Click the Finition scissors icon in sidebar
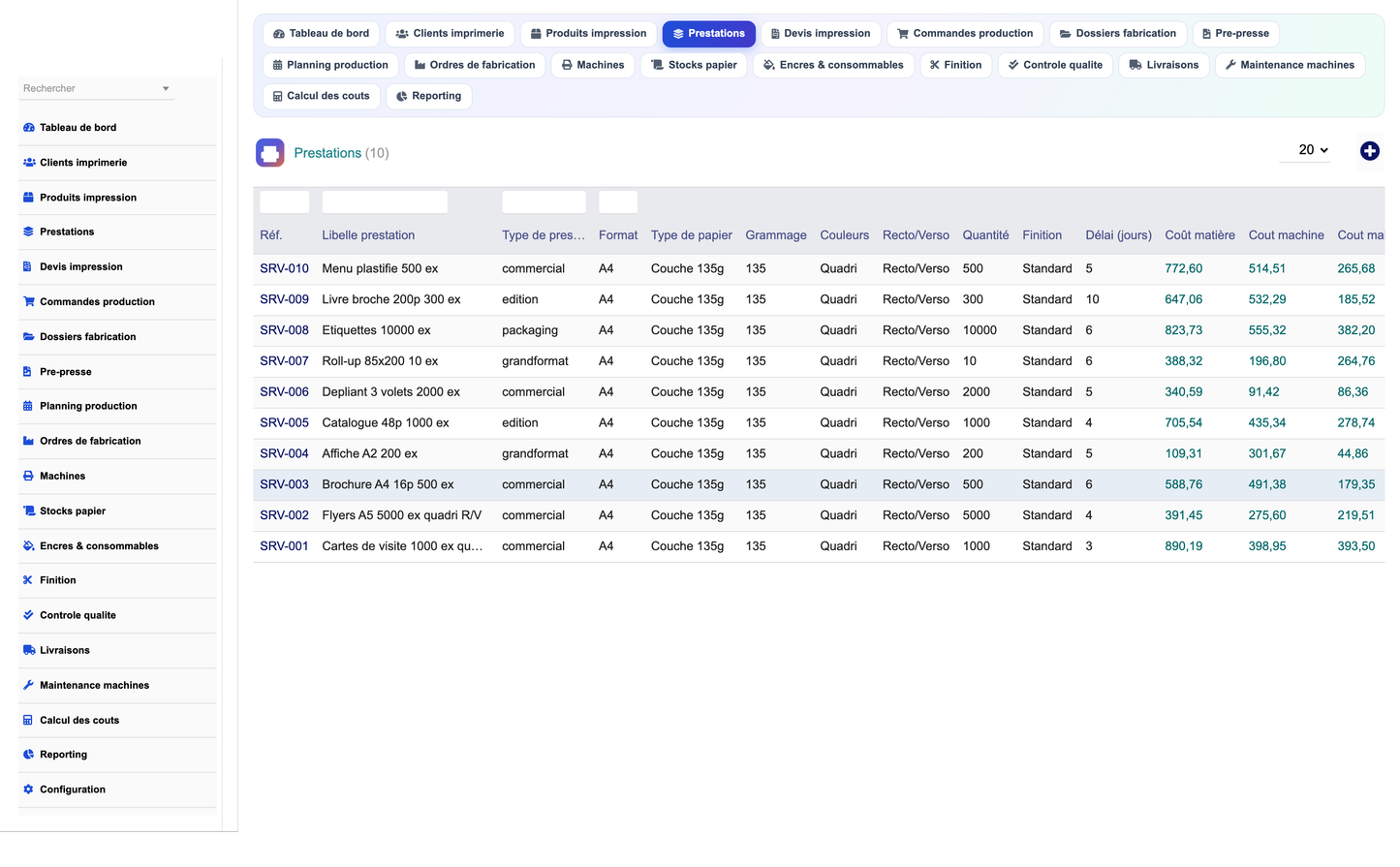 28,580
